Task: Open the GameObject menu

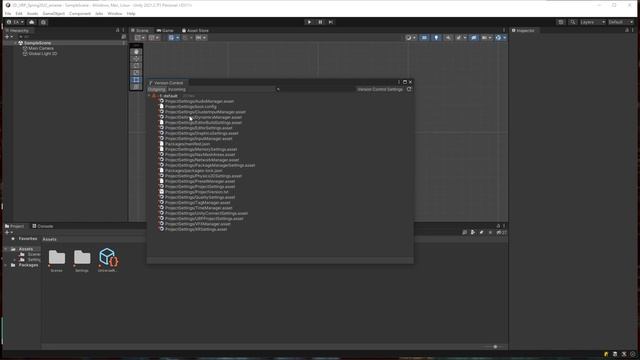Action: pos(53,13)
